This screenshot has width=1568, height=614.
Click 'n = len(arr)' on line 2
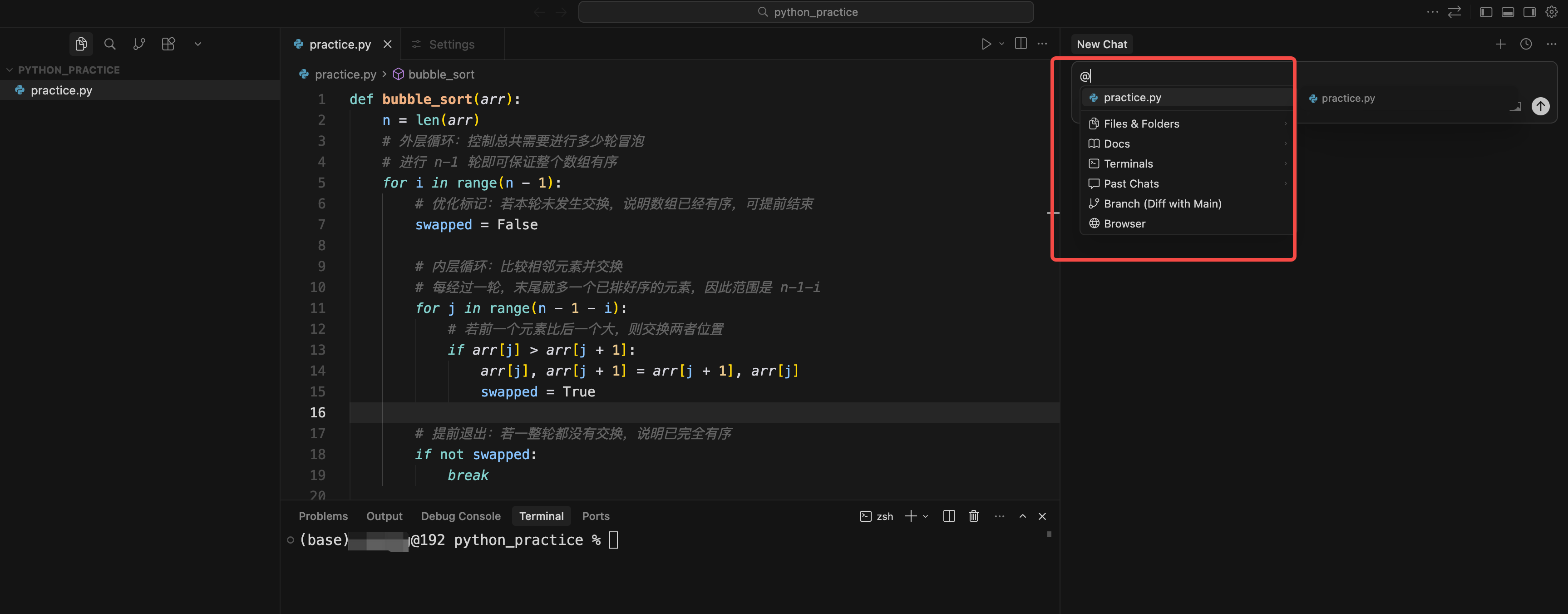(431, 120)
